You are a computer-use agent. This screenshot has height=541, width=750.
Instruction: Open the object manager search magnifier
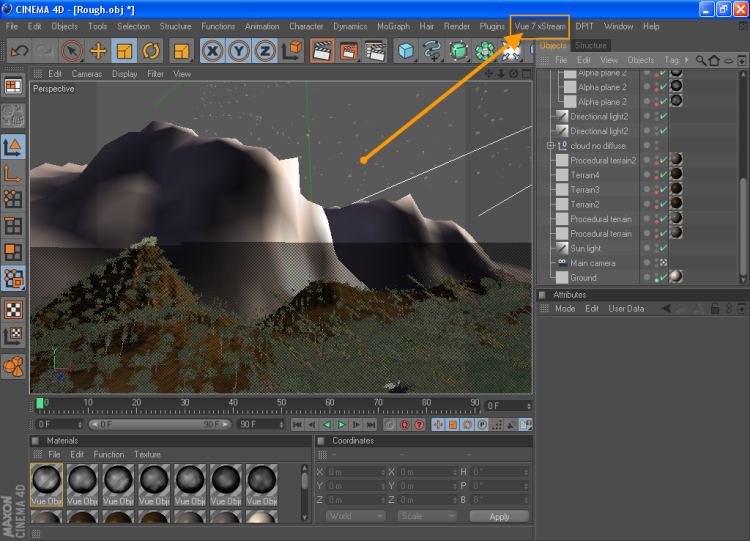click(700, 60)
